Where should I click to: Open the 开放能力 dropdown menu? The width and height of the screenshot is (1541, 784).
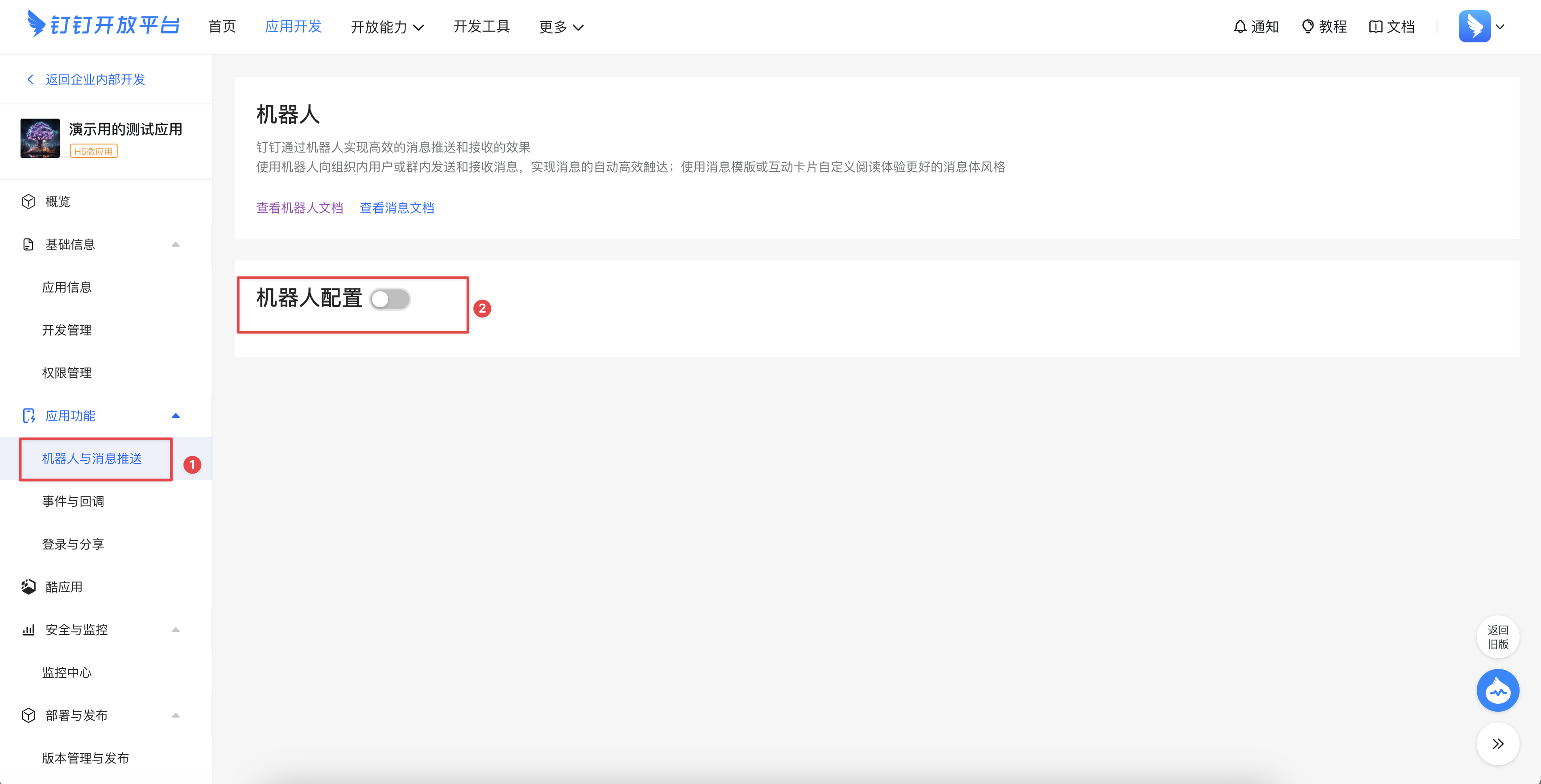point(387,27)
